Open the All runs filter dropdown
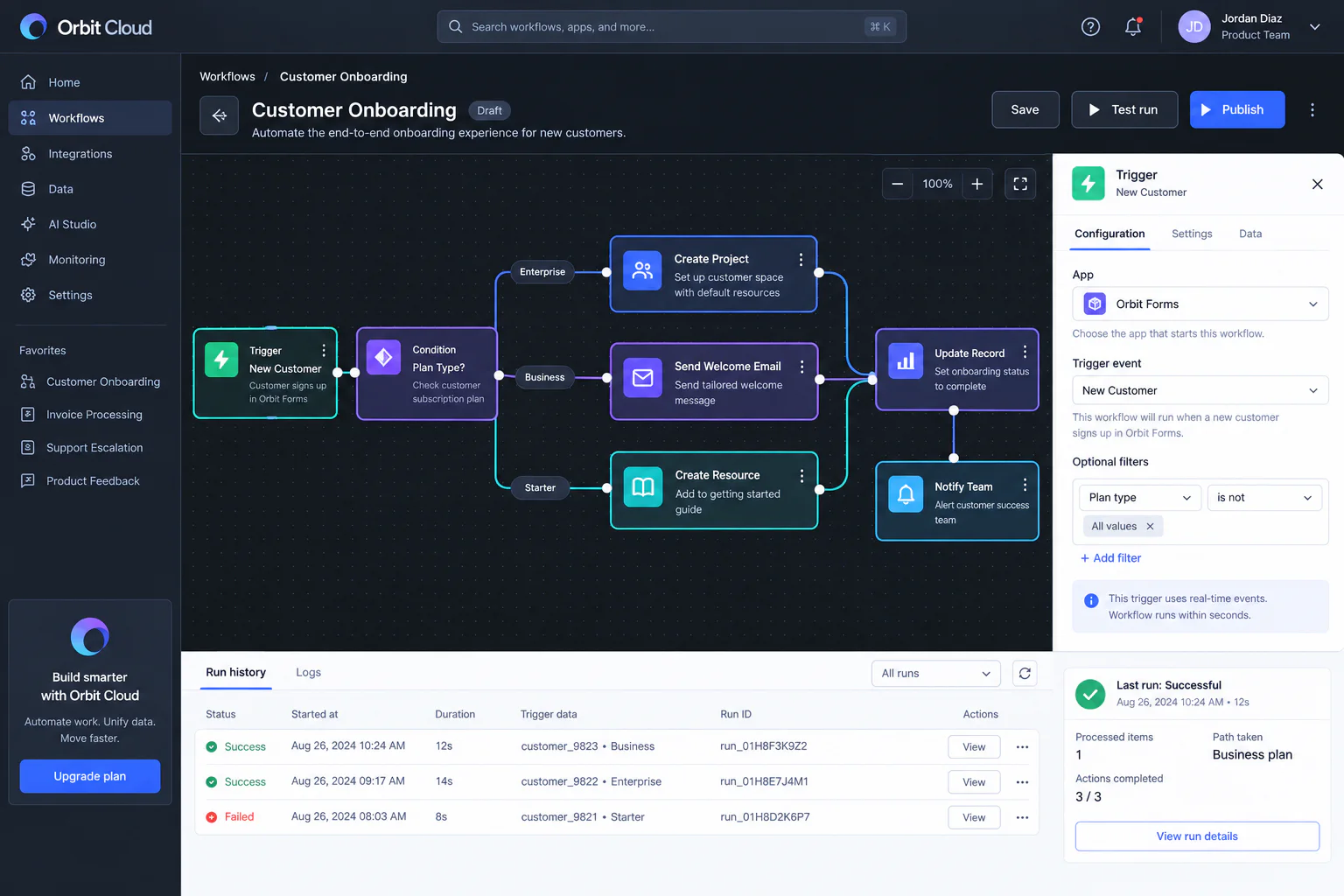Image resolution: width=1344 pixels, height=896 pixels. pos(935,674)
